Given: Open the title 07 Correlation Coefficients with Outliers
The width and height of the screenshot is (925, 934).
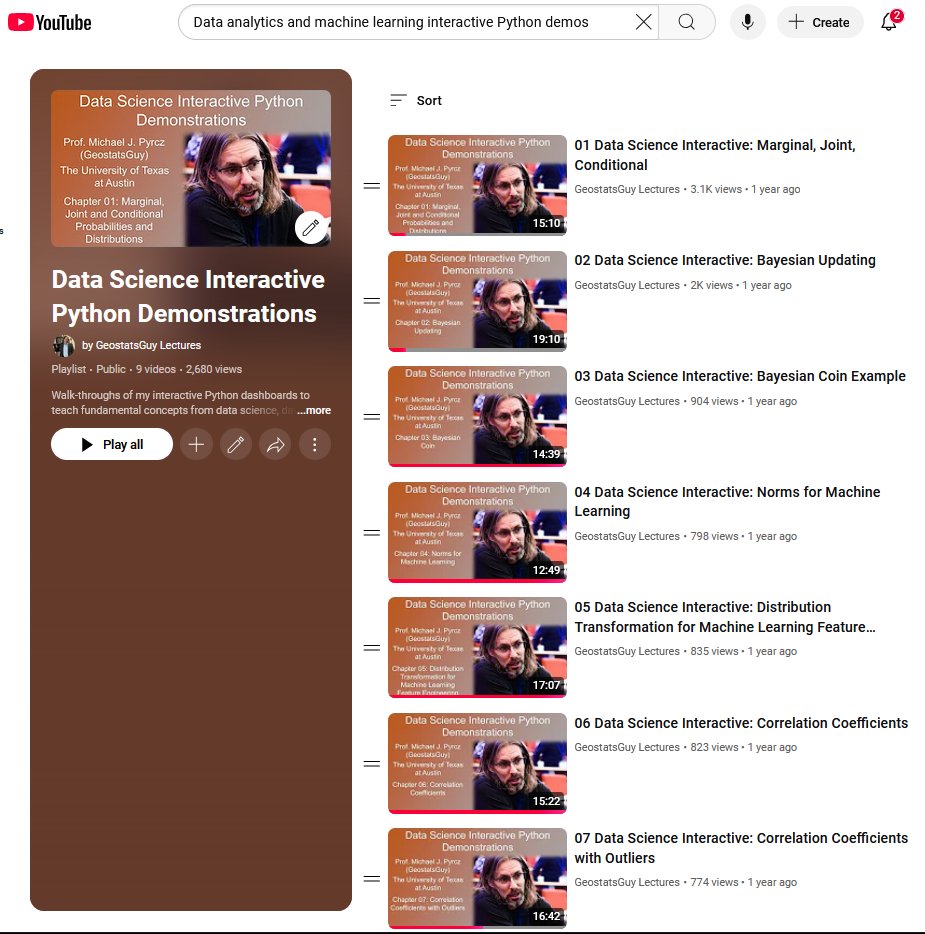Looking at the screenshot, I should 741,848.
